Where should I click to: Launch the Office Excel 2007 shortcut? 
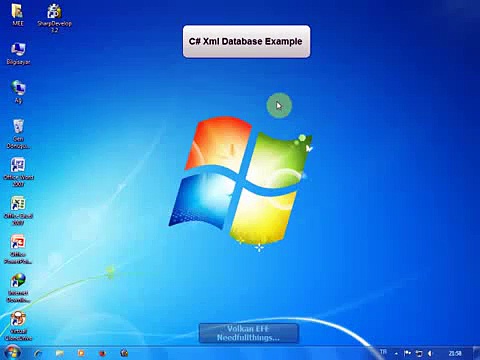tap(18, 211)
